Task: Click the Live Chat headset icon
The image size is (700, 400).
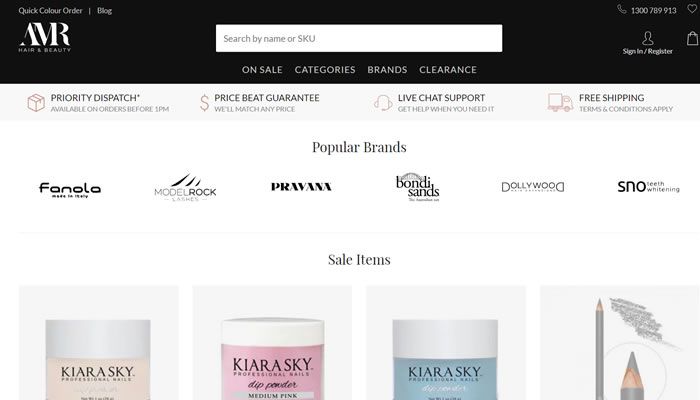Action: click(383, 103)
